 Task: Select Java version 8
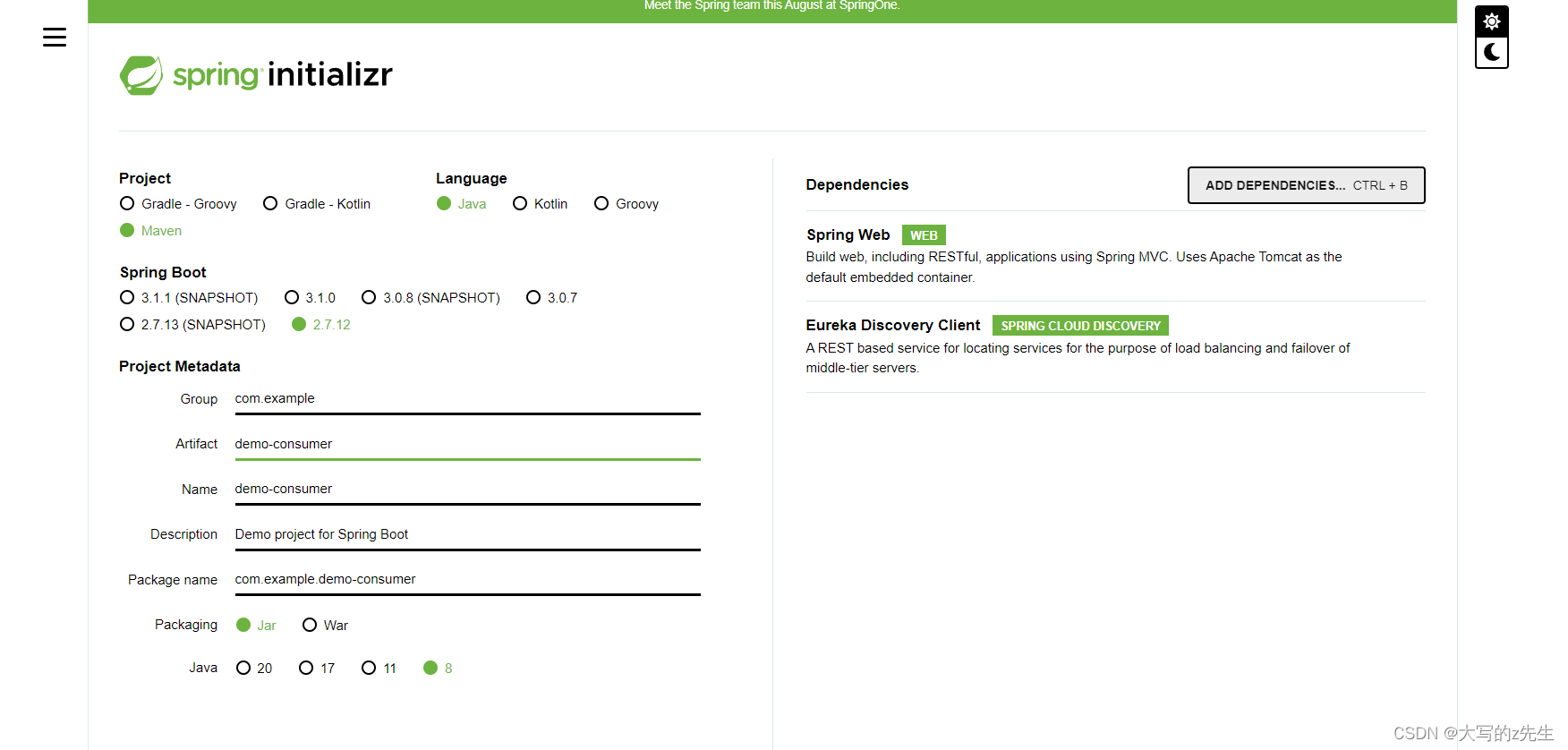click(x=438, y=669)
